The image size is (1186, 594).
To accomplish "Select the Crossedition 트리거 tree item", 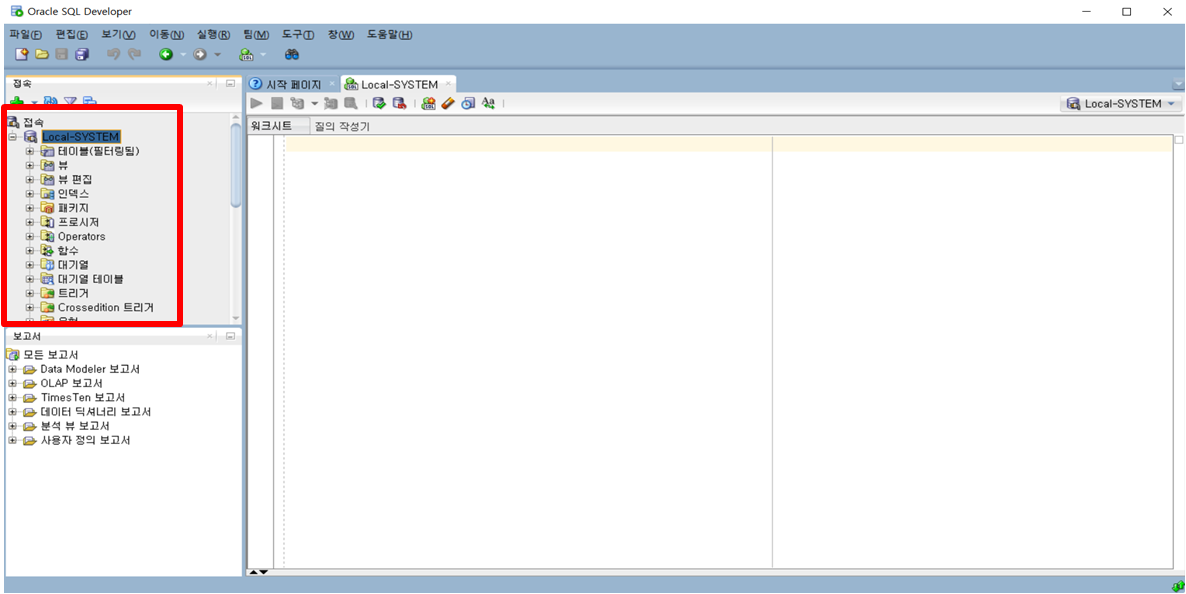I will [106, 307].
